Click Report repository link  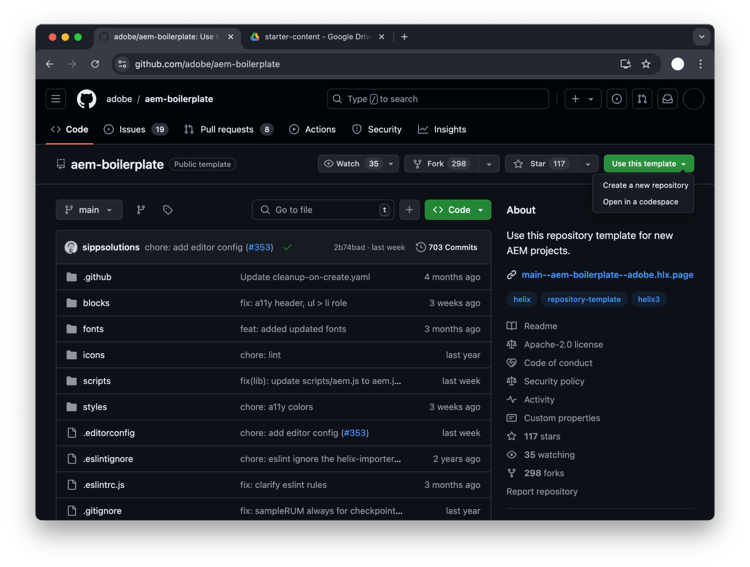point(542,492)
